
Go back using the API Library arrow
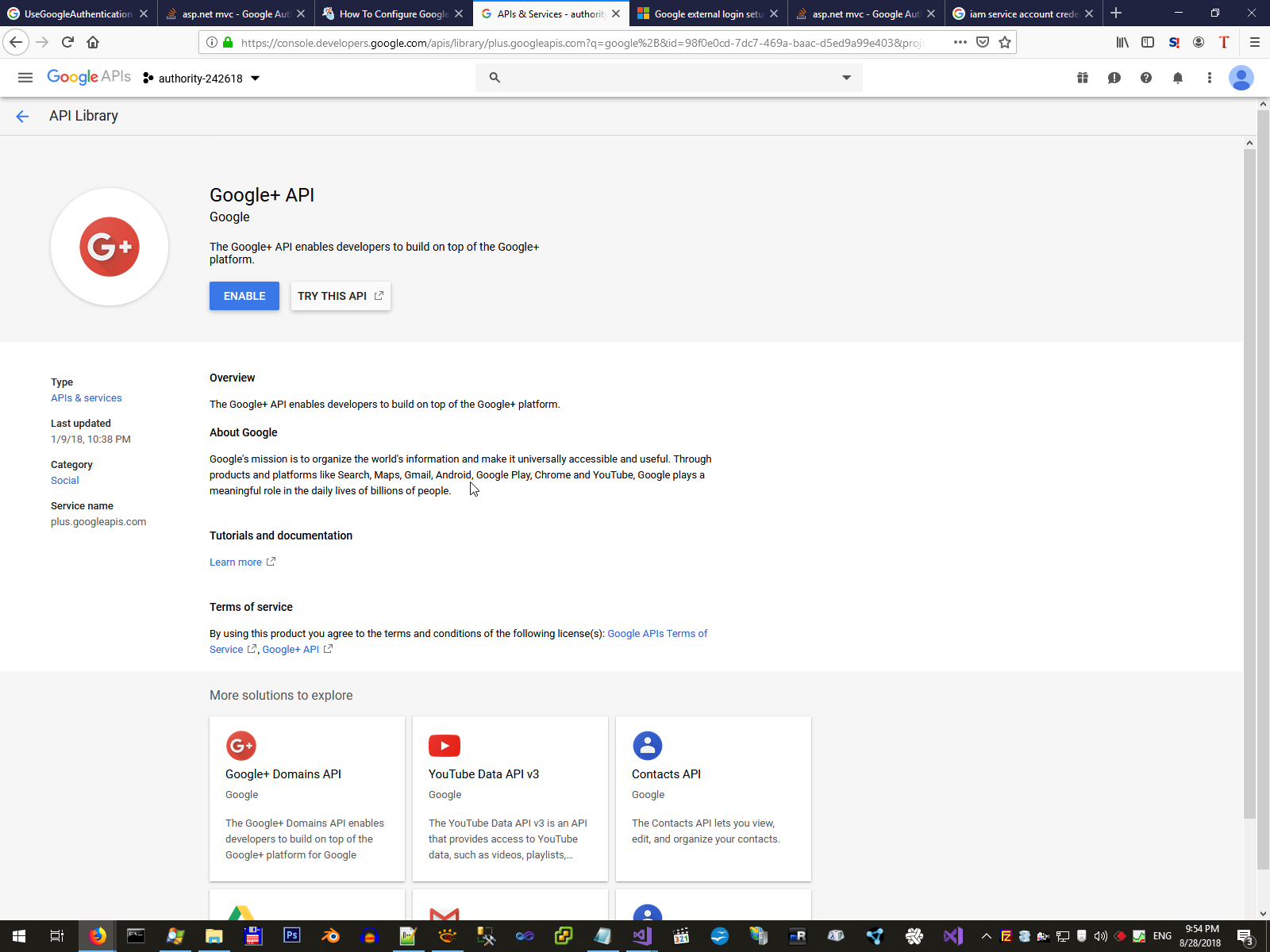coord(22,117)
